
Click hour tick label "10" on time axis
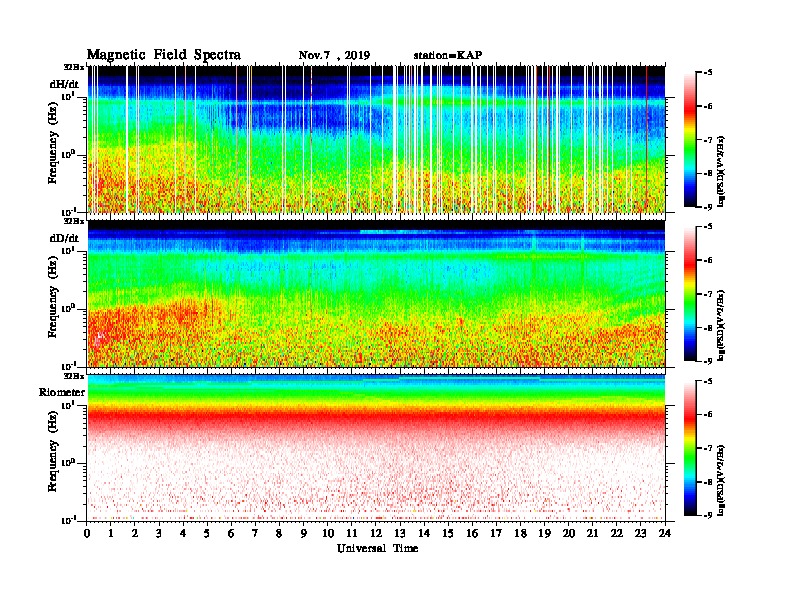point(328,534)
